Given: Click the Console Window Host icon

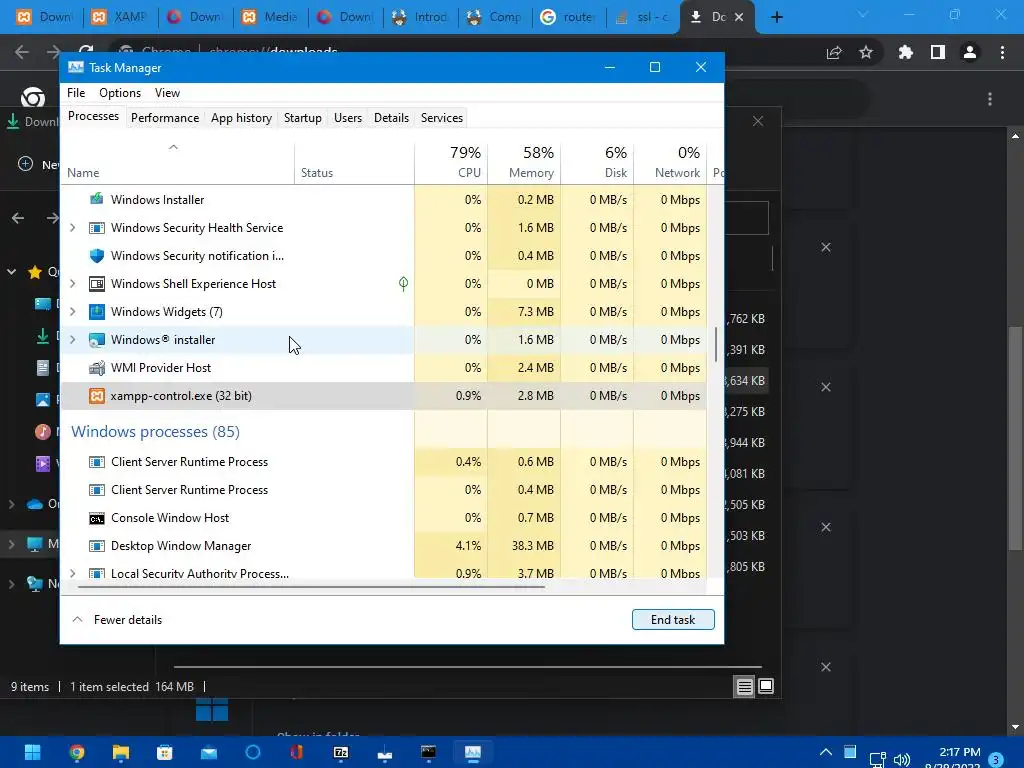Looking at the screenshot, I should (x=97, y=518).
